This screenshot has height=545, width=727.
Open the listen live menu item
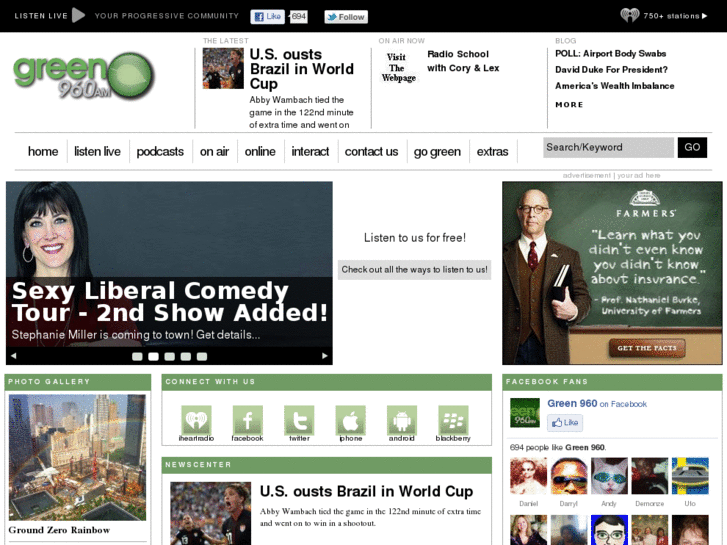(x=97, y=151)
